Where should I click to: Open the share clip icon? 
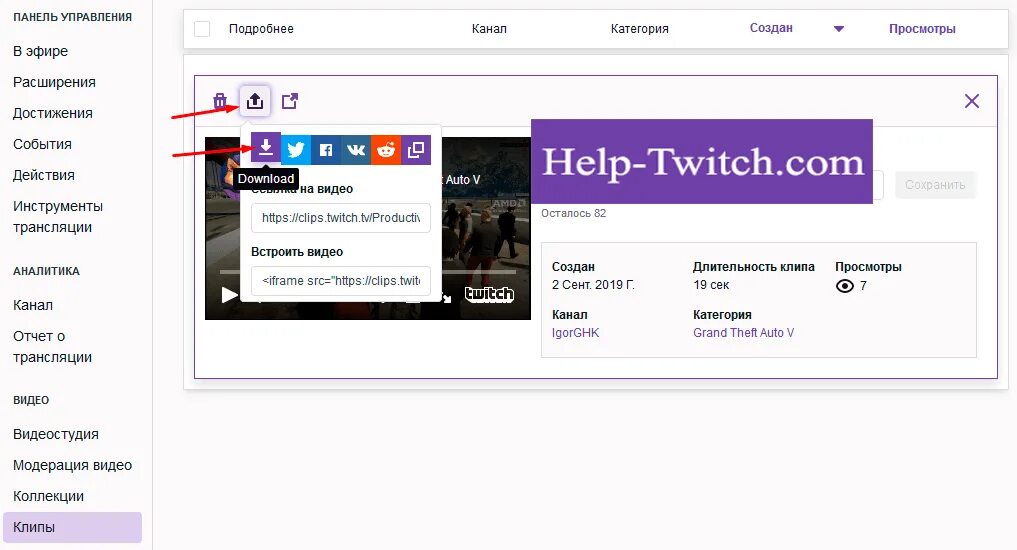(255, 101)
